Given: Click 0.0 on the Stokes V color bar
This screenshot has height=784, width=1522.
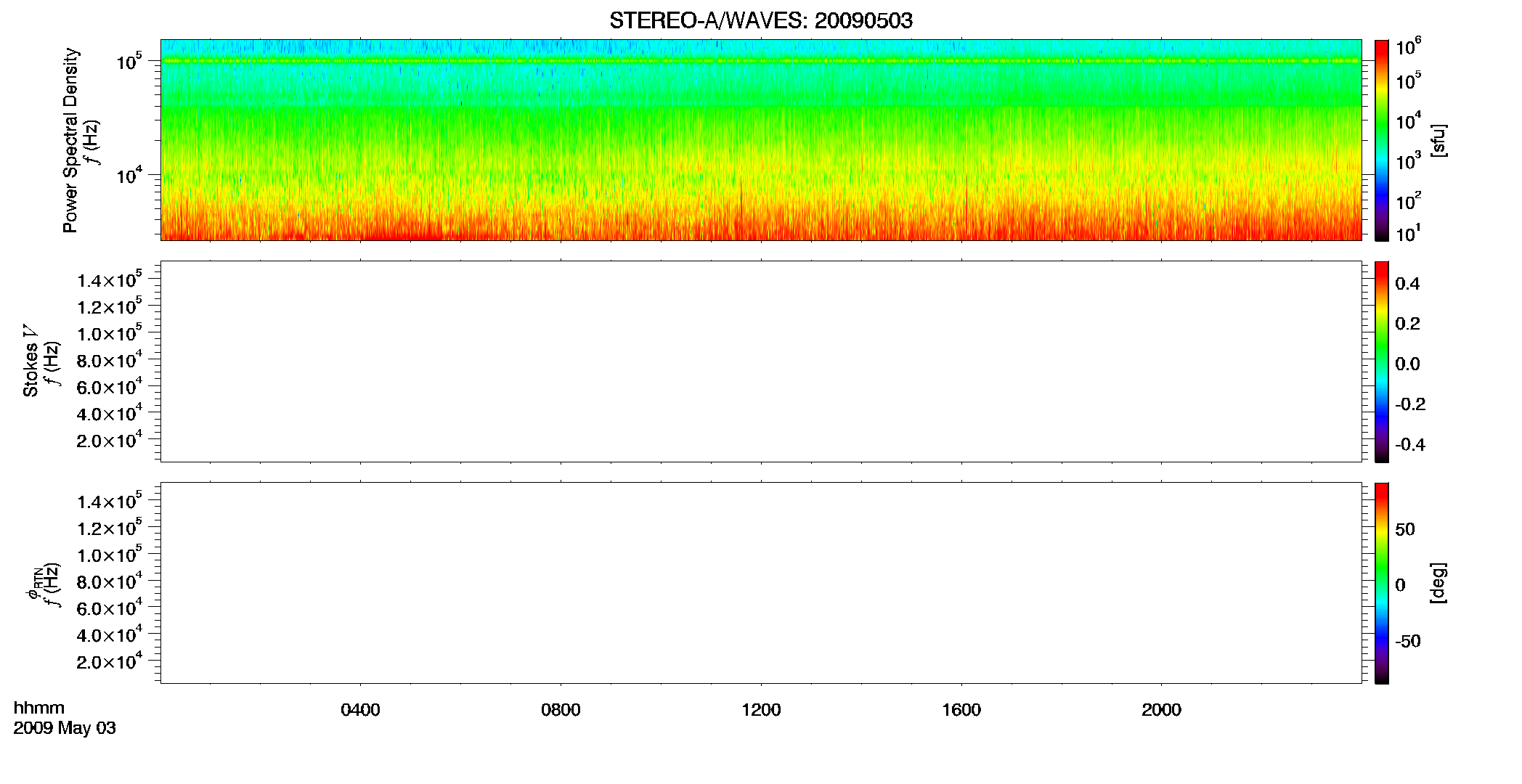Looking at the screenshot, I should [x=1407, y=364].
